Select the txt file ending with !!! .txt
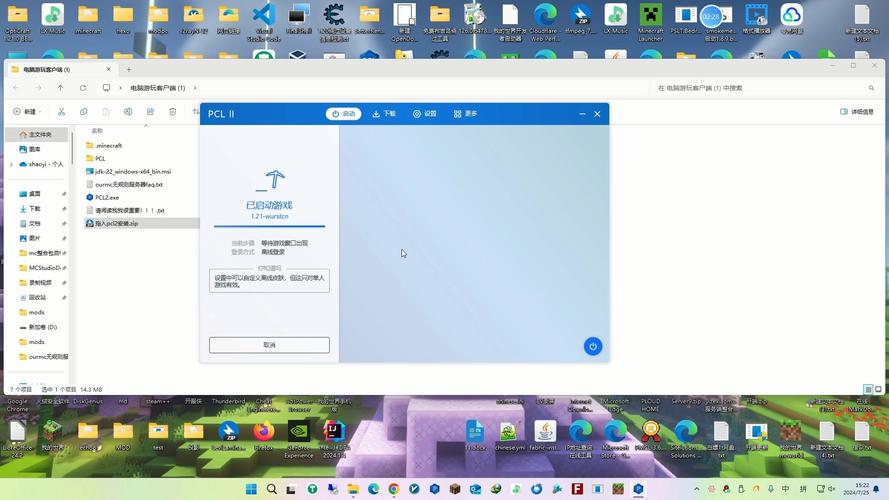The height and width of the screenshot is (500, 889). [125, 210]
